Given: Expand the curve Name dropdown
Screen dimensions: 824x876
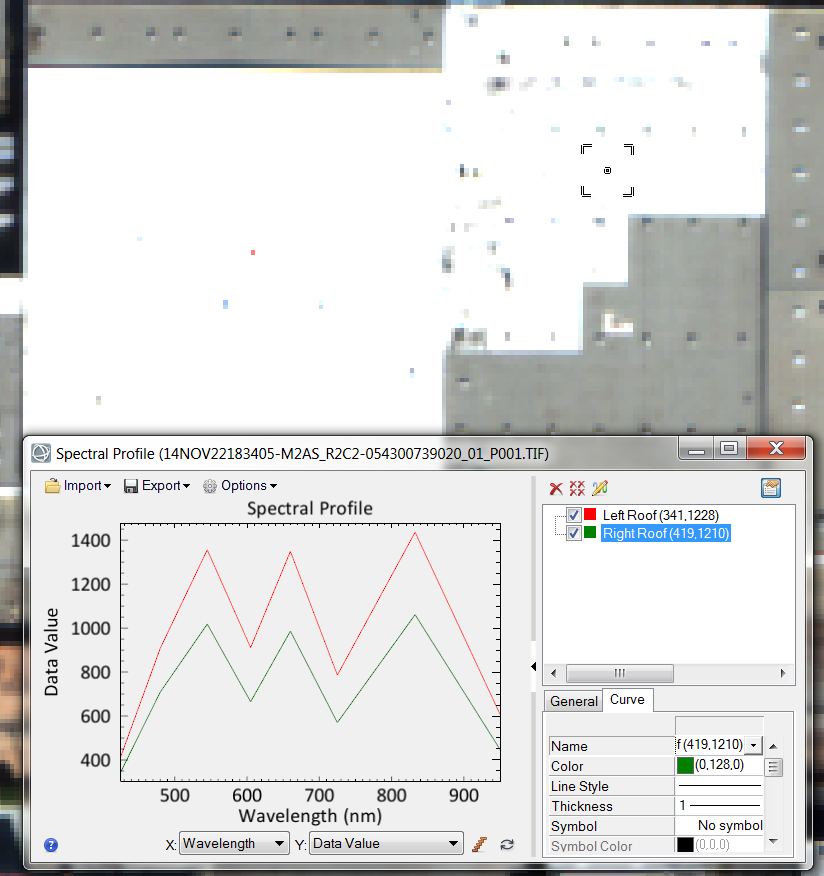Looking at the screenshot, I should (x=753, y=746).
